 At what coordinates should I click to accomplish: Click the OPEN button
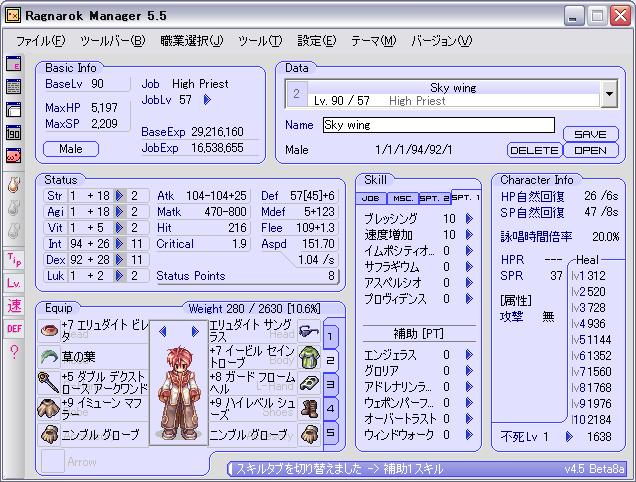click(591, 151)
